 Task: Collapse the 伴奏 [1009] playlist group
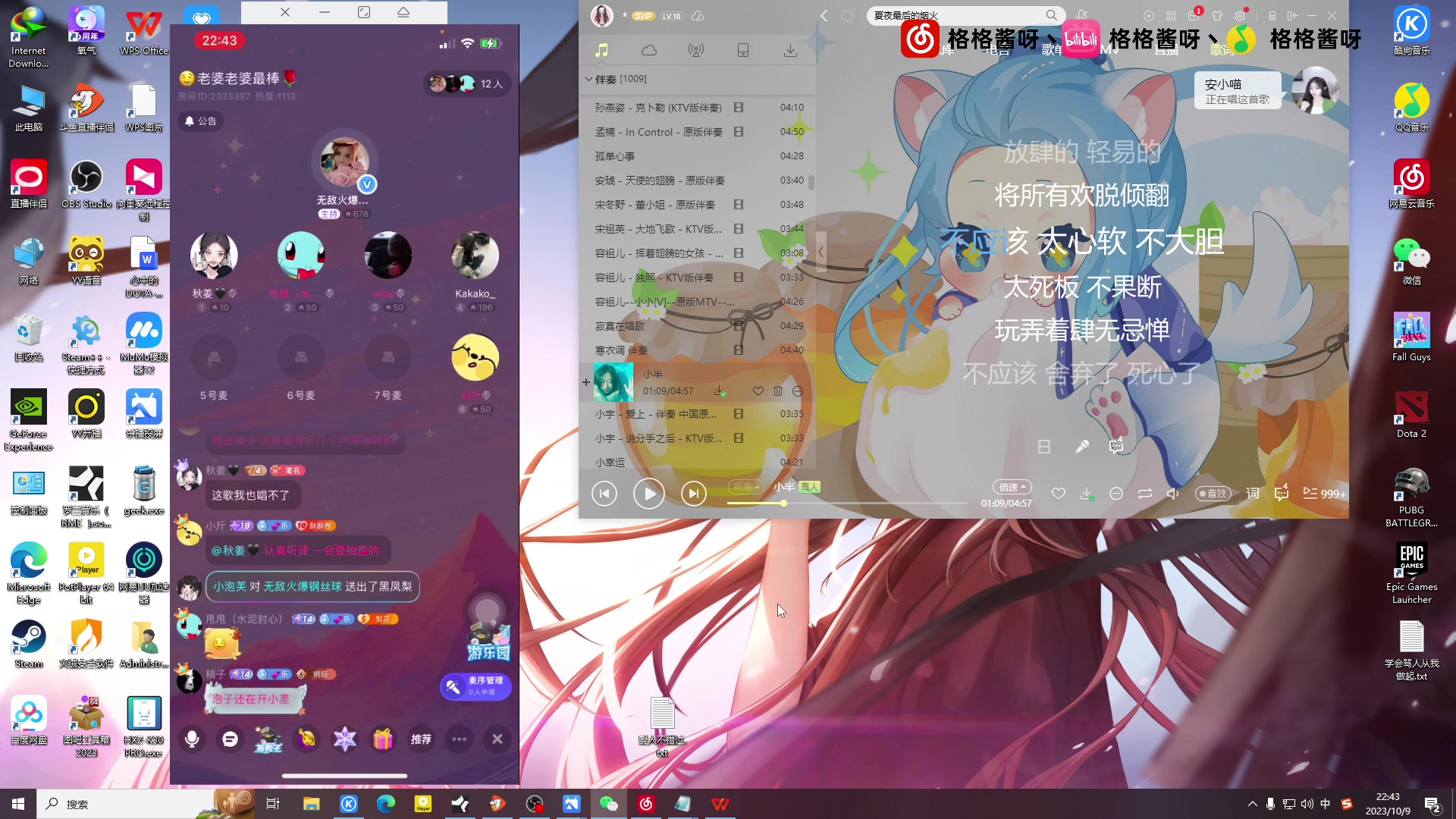point(588,79)
